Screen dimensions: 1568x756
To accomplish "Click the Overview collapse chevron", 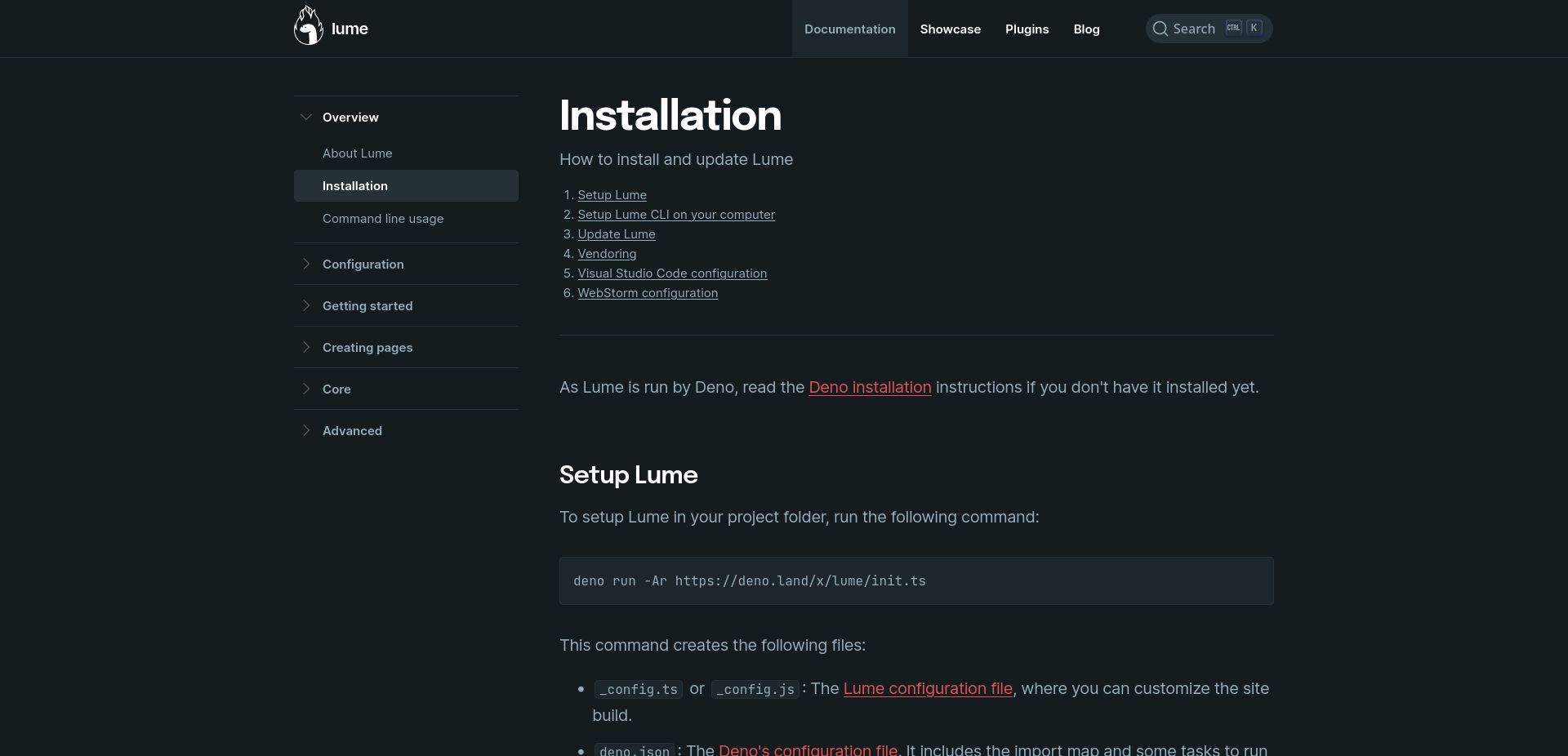I will click(306, 117).
